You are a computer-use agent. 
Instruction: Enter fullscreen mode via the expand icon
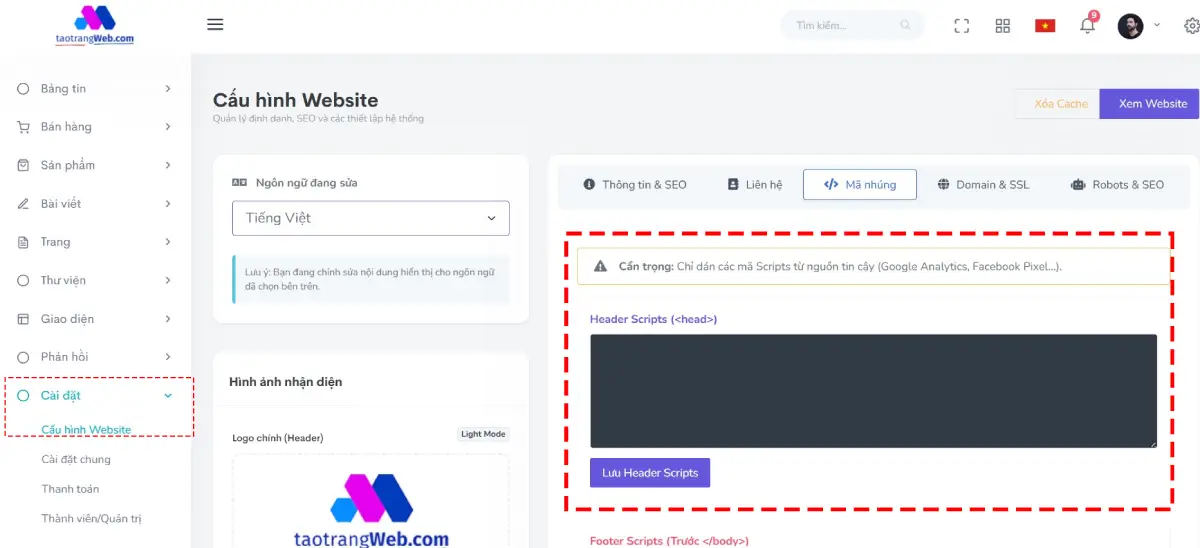coord(962,26)
